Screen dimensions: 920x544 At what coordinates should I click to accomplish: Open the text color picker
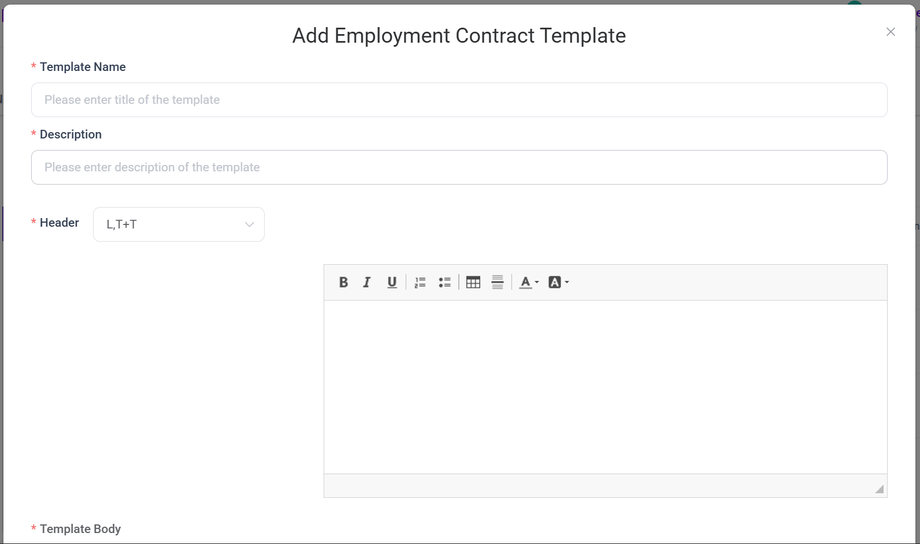(528, 283)
